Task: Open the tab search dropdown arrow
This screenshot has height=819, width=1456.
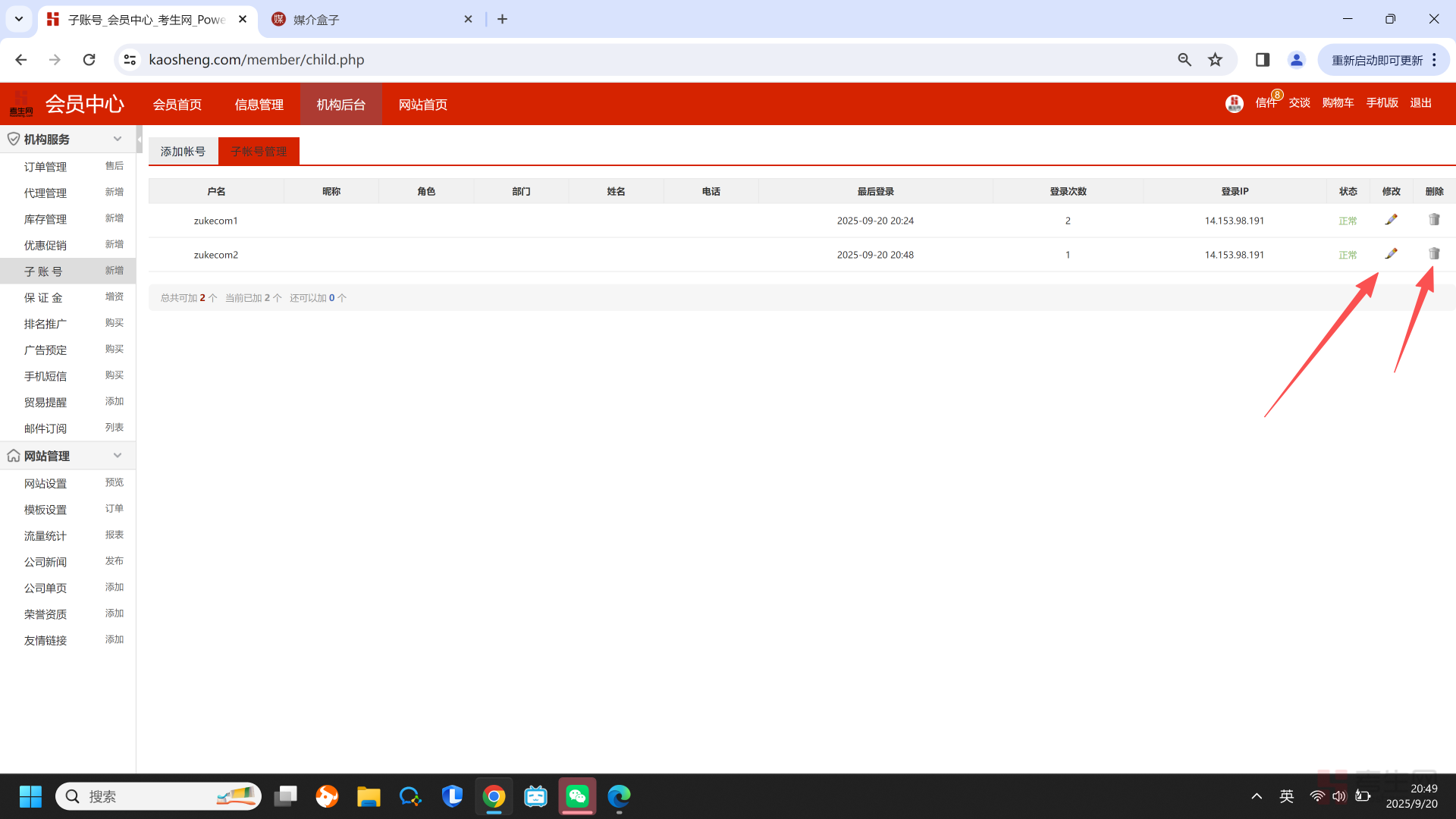Action: (x=19, y=19)
